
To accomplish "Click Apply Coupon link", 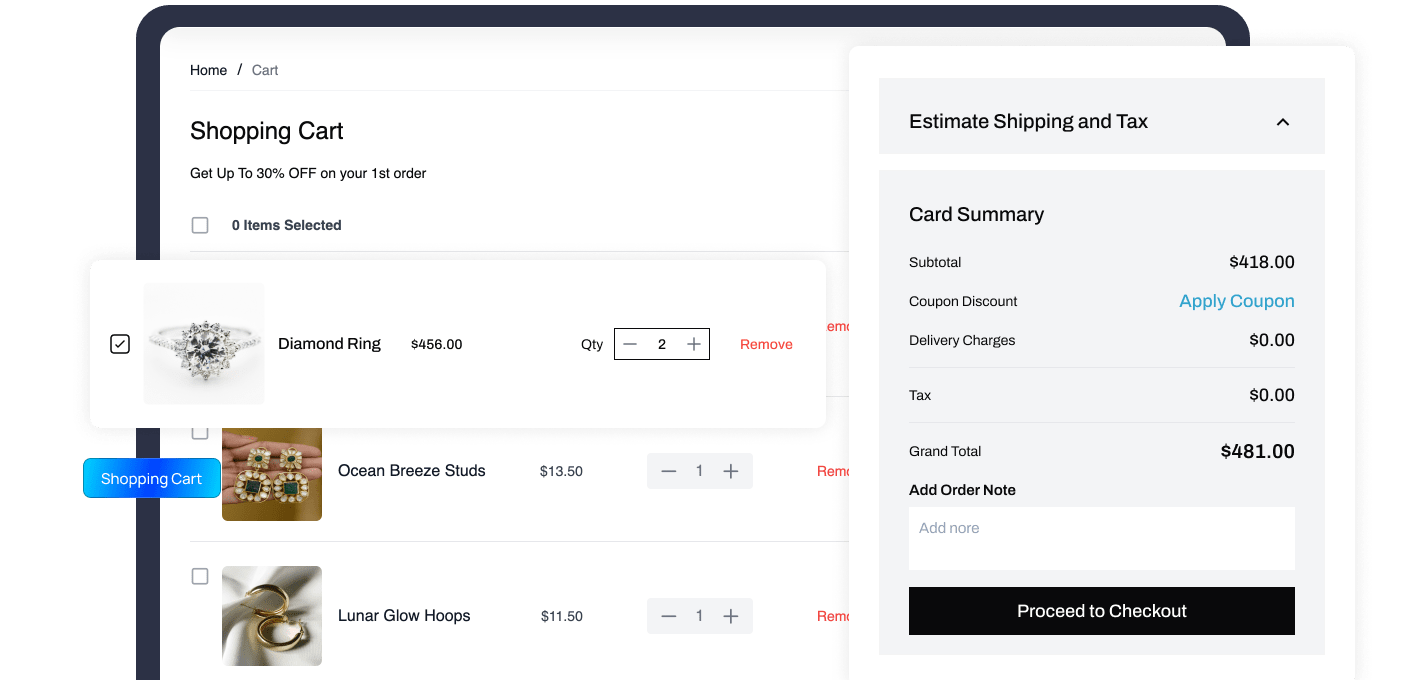I will pyautogui.click(x=1236, y=301).
